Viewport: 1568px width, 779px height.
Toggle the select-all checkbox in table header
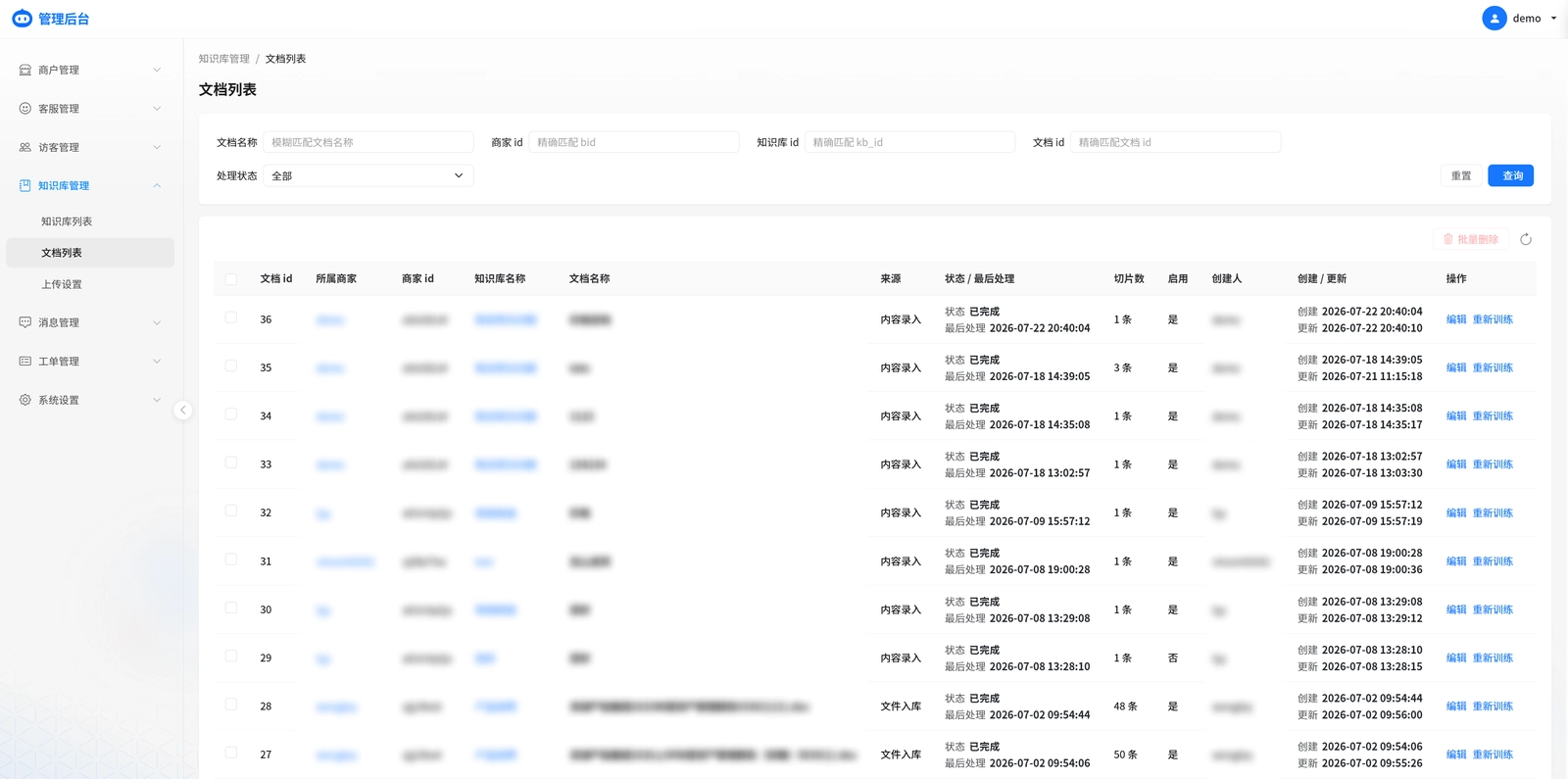(x=231, y=279)
